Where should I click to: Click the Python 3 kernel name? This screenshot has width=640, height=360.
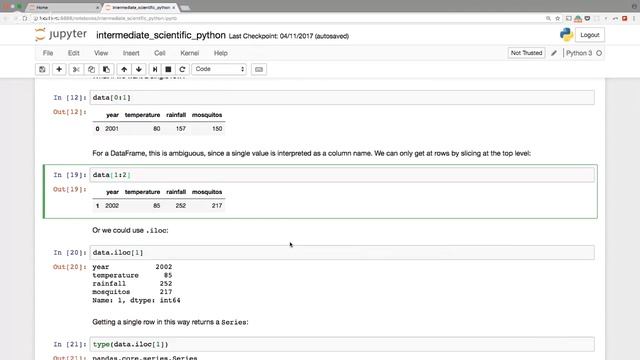tap(579, 53)
